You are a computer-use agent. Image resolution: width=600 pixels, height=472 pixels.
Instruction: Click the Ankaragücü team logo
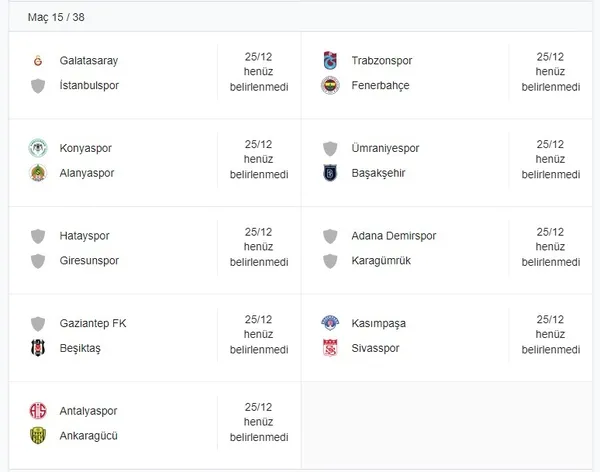(38, 435)
